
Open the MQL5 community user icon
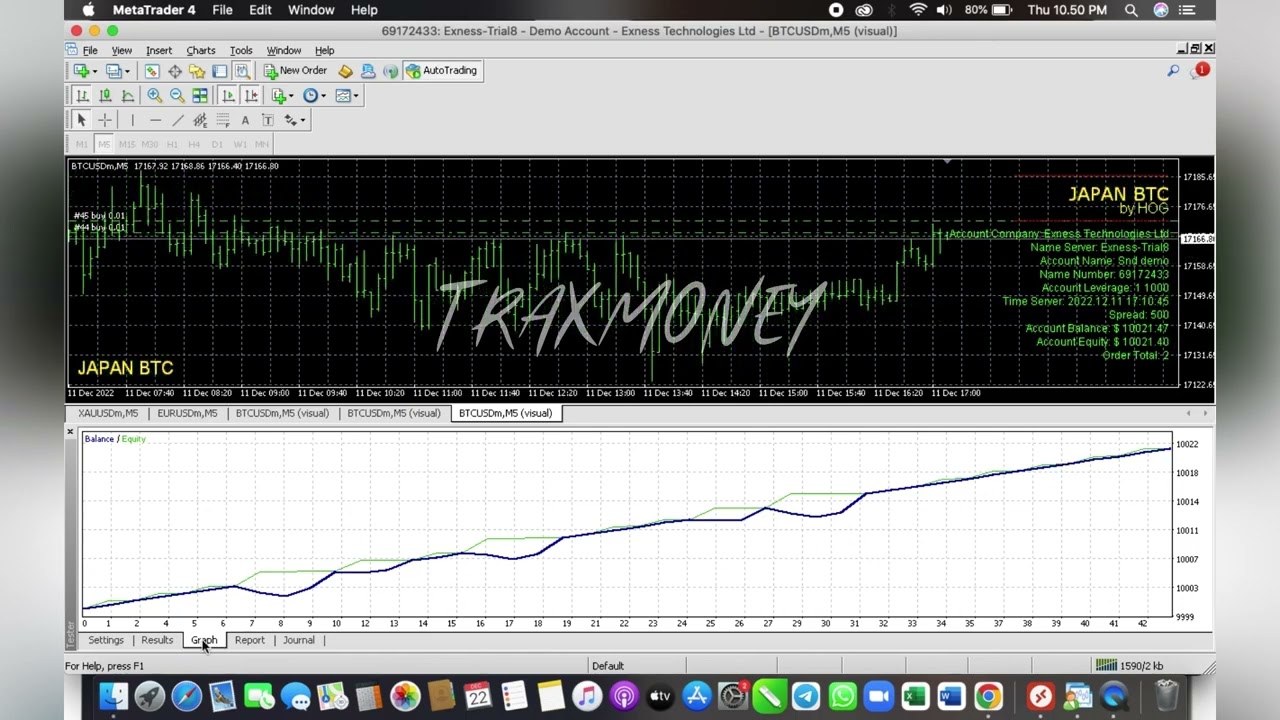coord(368,71)
